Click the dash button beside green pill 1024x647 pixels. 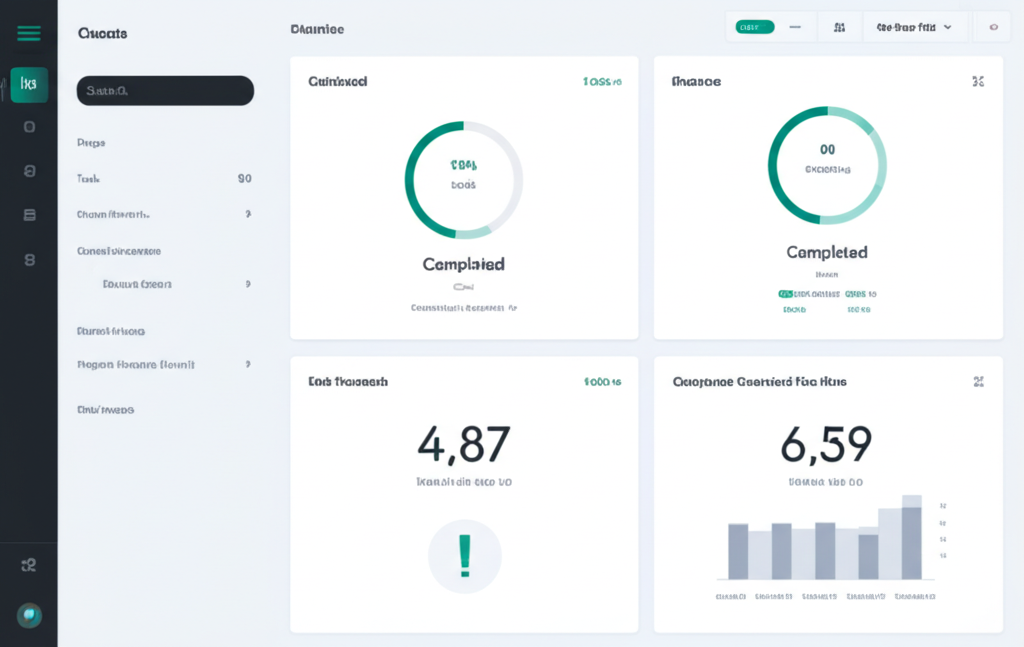pos(795,28)
